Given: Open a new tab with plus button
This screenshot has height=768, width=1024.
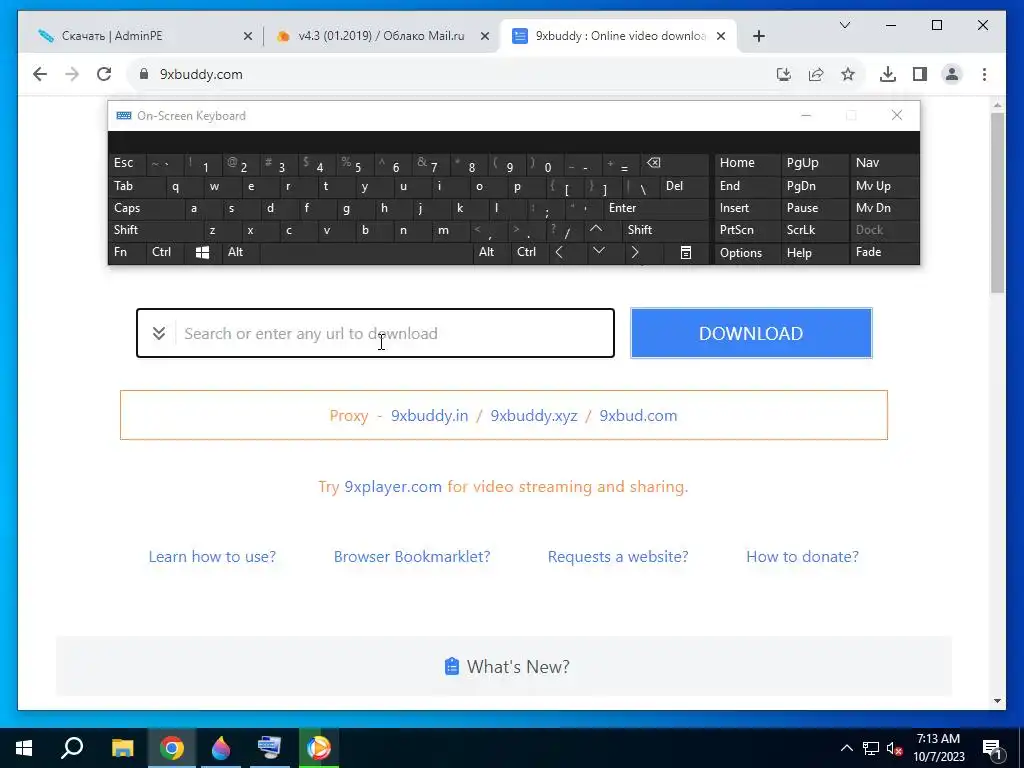Looking at the screenshot, I should point(758,36).
